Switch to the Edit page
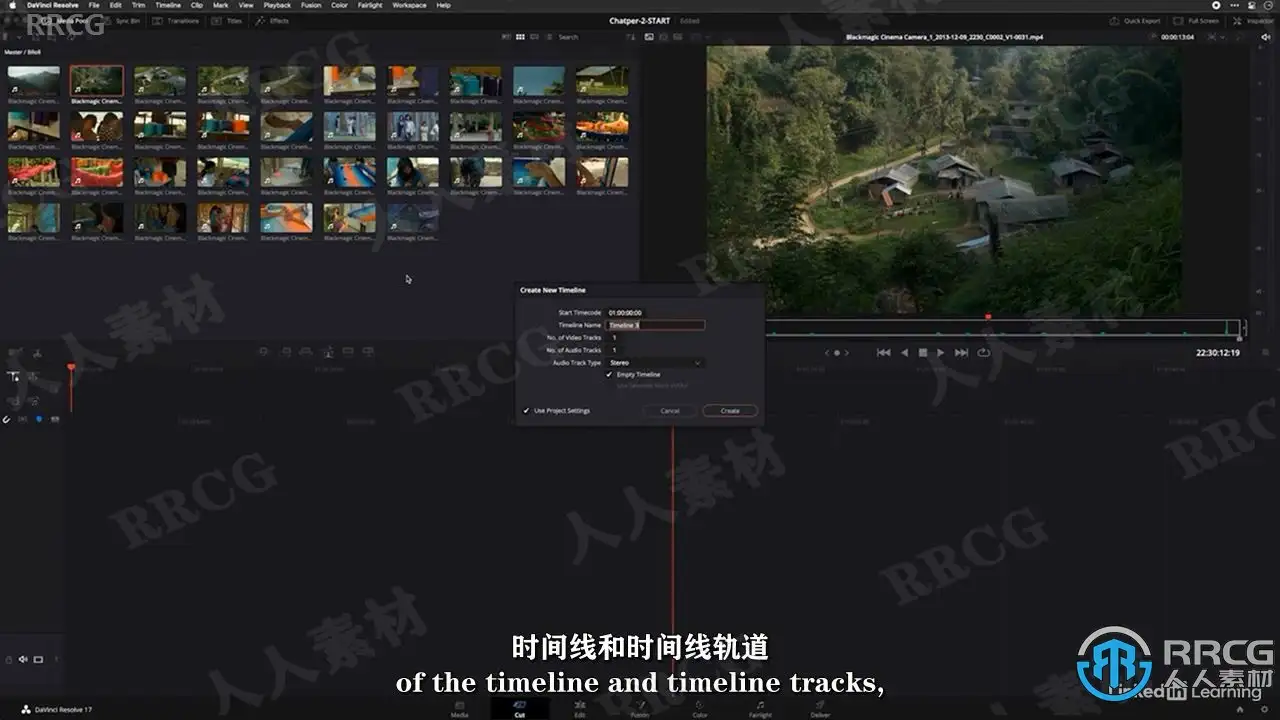1280x720 pixels. point(580,709)
